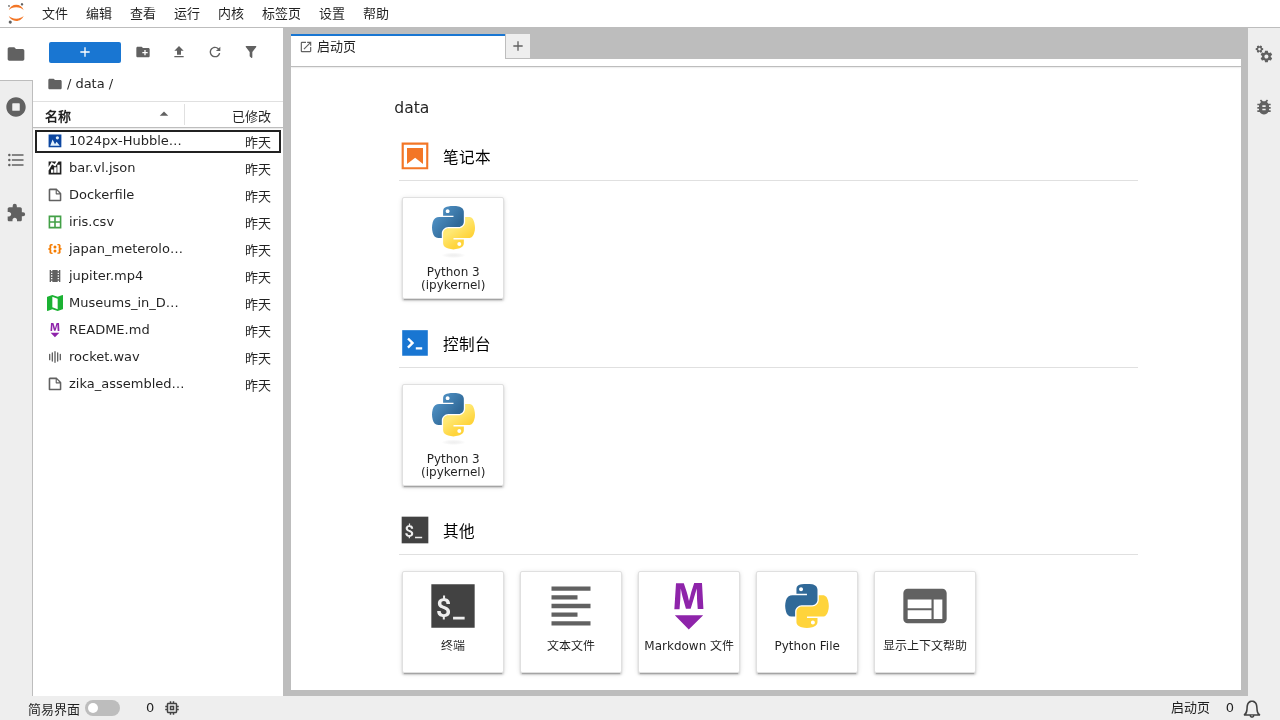The height and width of the screenshot is (720, 1280).
Task: Open the 内核 menu
Action: 231,14
